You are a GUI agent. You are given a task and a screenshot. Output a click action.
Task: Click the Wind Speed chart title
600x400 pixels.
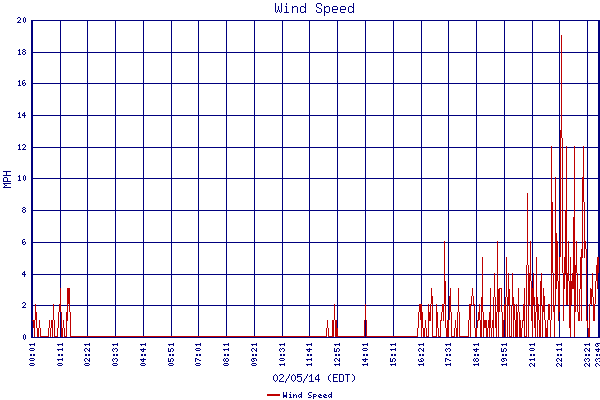(x=315, y=8)
